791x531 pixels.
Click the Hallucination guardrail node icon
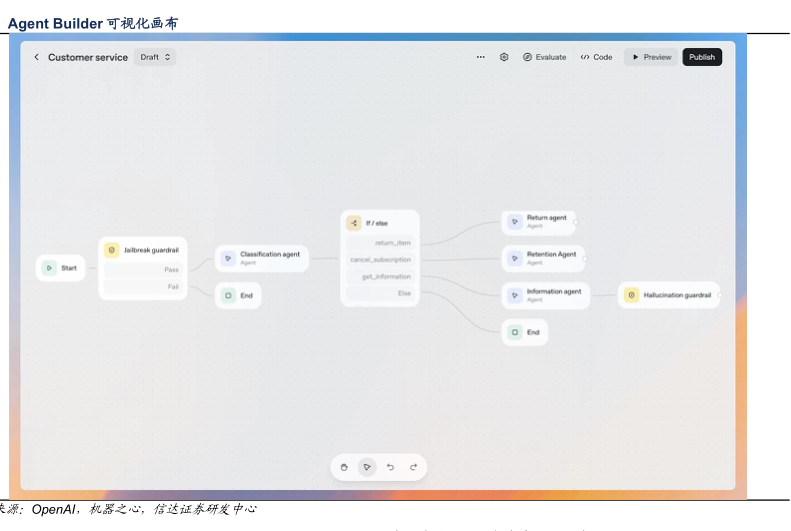tap(631, 295)
